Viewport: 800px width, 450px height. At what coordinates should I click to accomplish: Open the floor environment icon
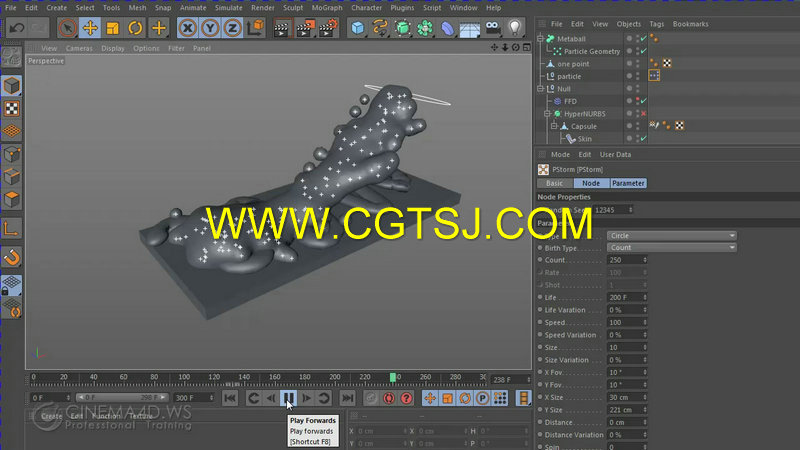click(x=469, y=28)
